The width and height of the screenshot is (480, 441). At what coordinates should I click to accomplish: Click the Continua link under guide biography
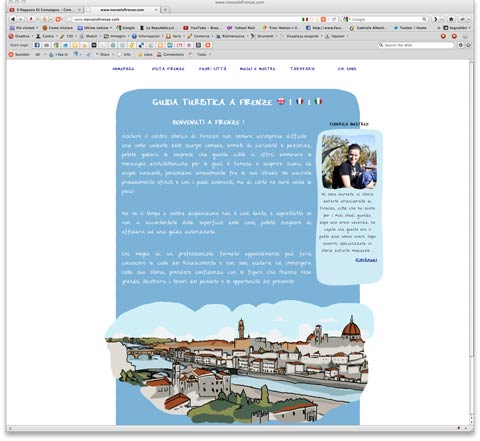click(366, 260)
